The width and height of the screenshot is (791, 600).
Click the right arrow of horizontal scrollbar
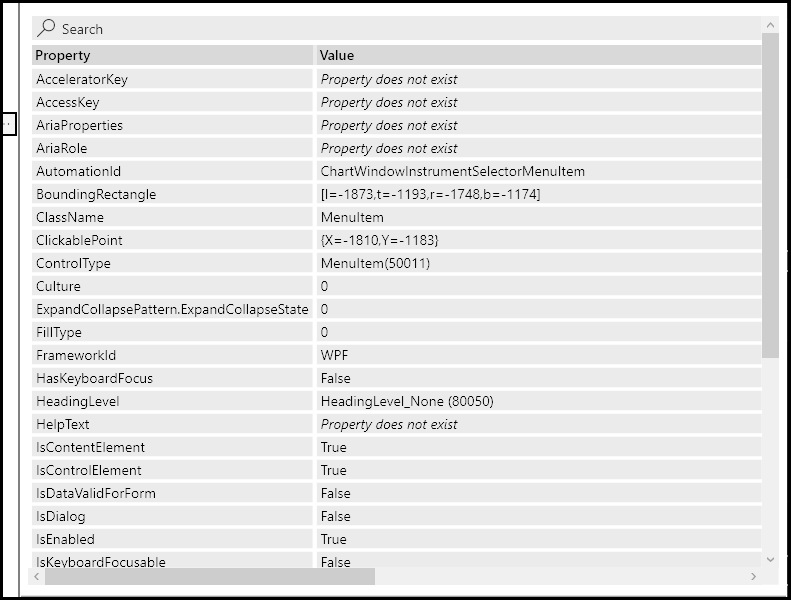[x=754, y=577]
